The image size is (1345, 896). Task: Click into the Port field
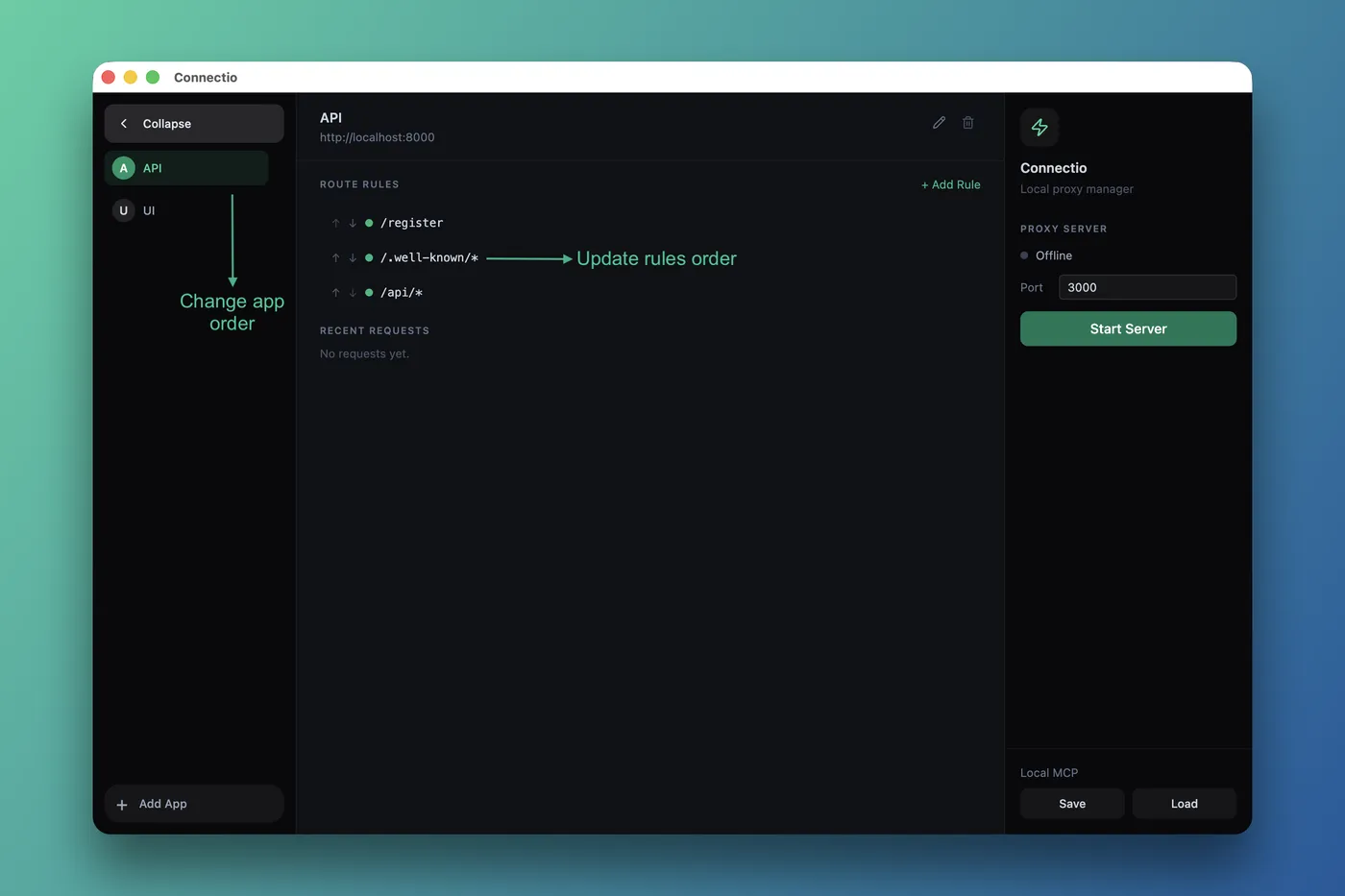1147,287
